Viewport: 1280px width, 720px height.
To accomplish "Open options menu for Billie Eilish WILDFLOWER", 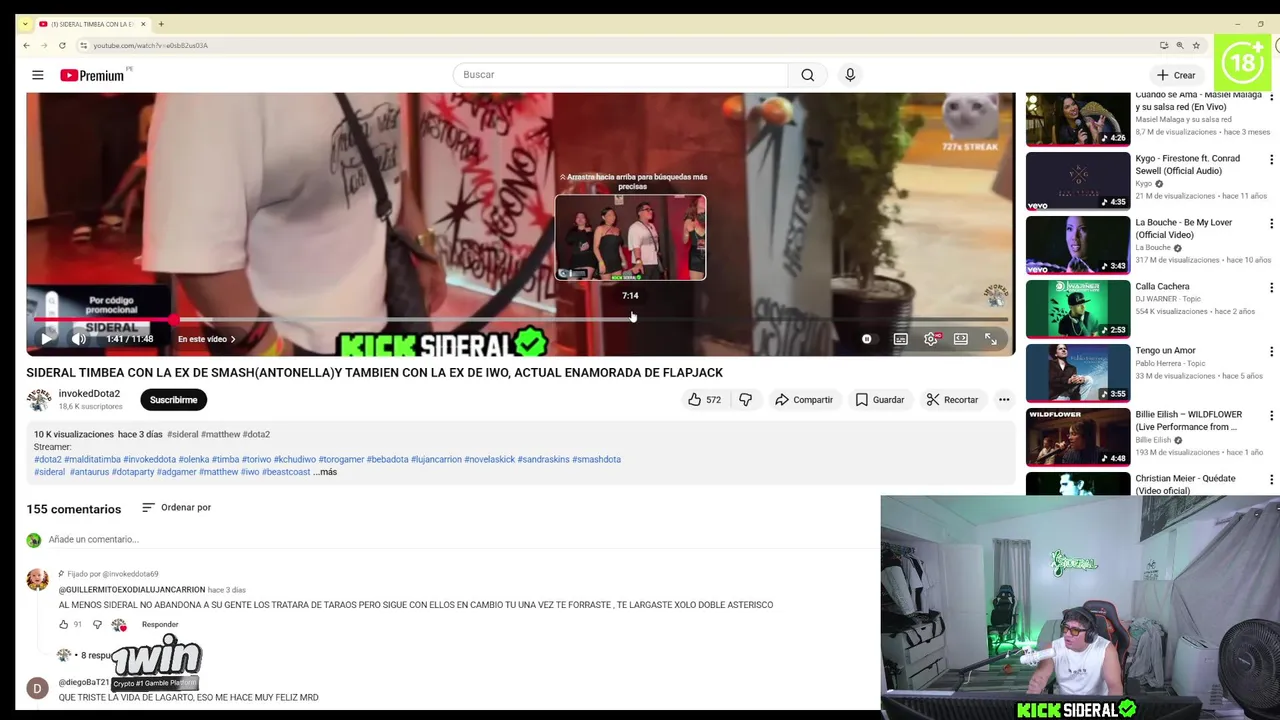I will pos(1271,416).
